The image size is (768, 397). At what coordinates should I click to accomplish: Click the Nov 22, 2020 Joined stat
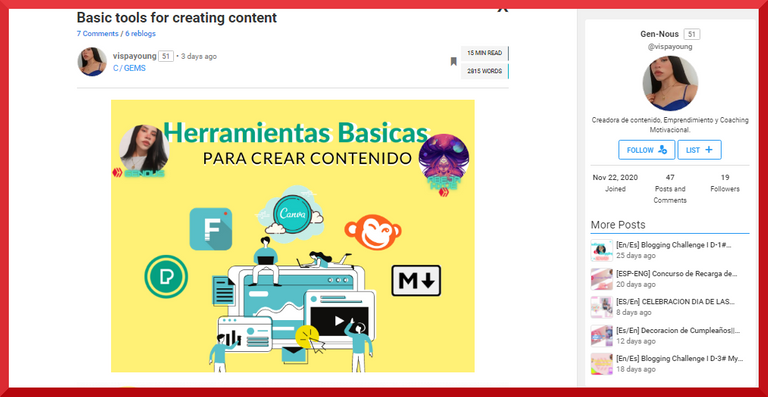pos(615,183)
